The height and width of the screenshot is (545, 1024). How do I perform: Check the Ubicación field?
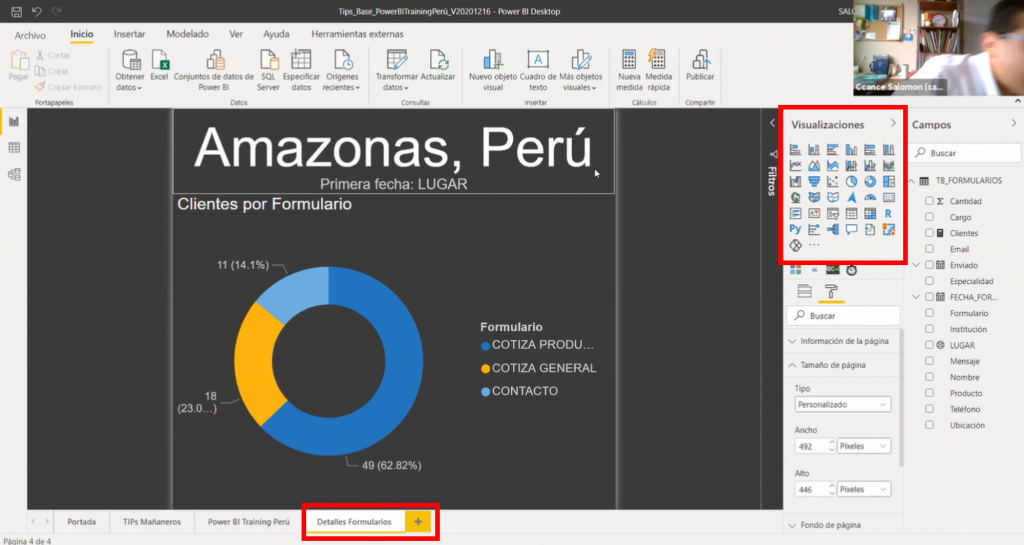click(x=929, y=425)
